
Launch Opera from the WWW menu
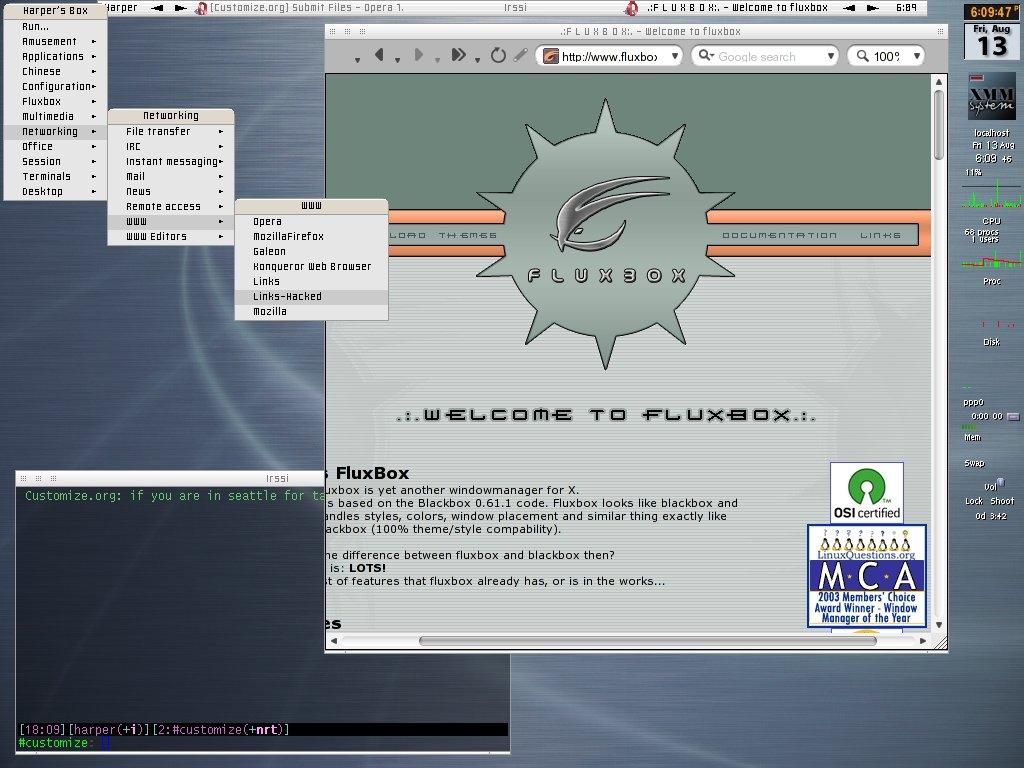click(311, 221)
